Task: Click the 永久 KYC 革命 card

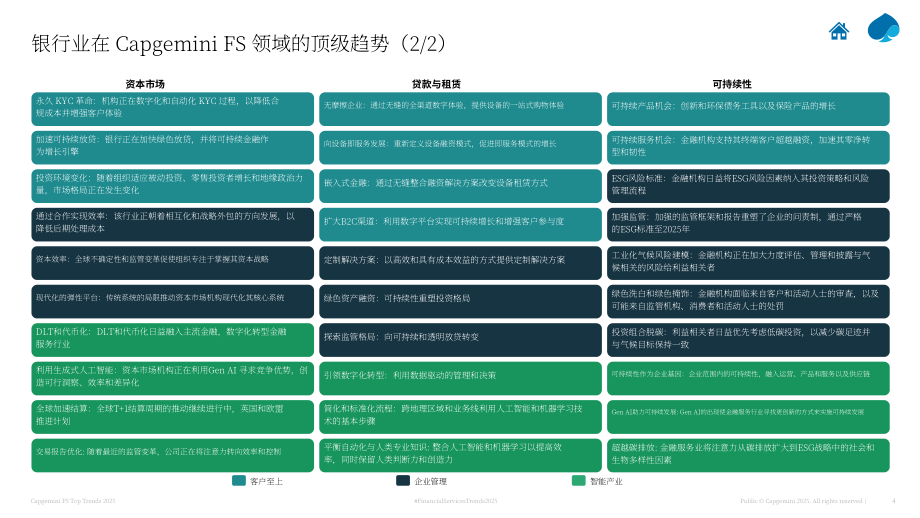Action: (x=172, y=109)
